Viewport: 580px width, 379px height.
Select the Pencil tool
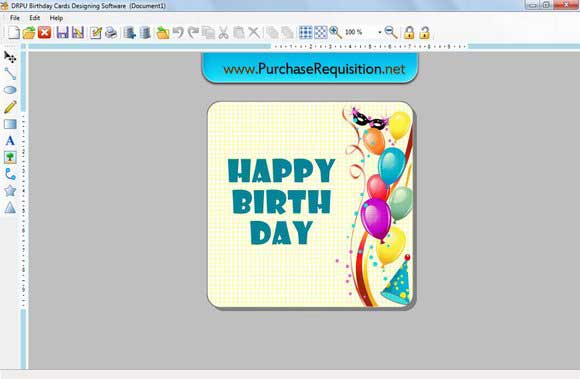point(10,107)
